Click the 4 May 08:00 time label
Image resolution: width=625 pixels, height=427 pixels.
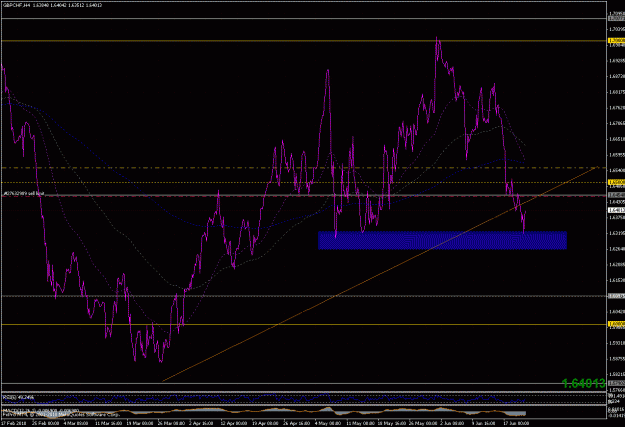328,423
